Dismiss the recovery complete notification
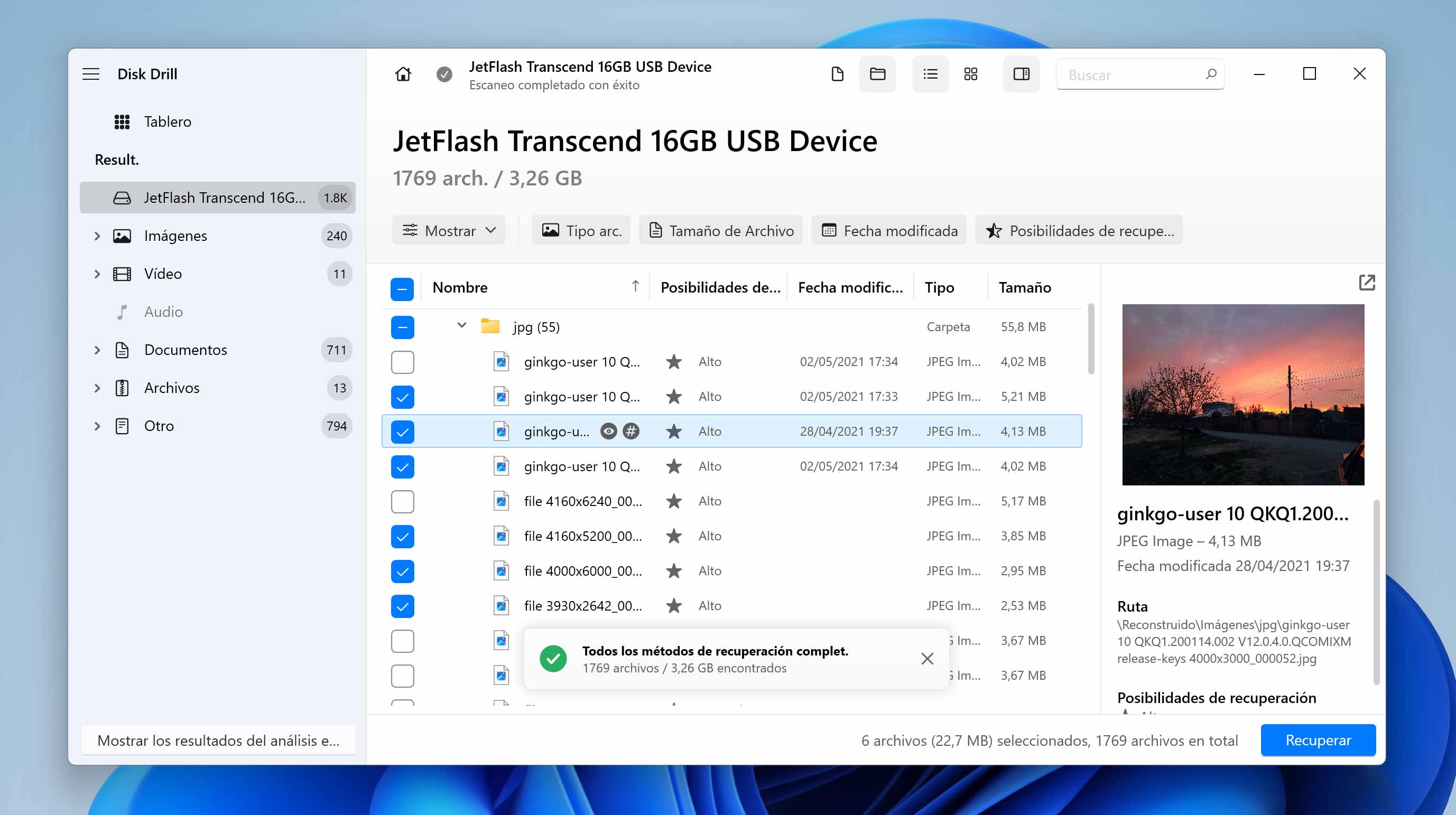The height and width of the screenshot is (815, 1456). pos(927,659)
